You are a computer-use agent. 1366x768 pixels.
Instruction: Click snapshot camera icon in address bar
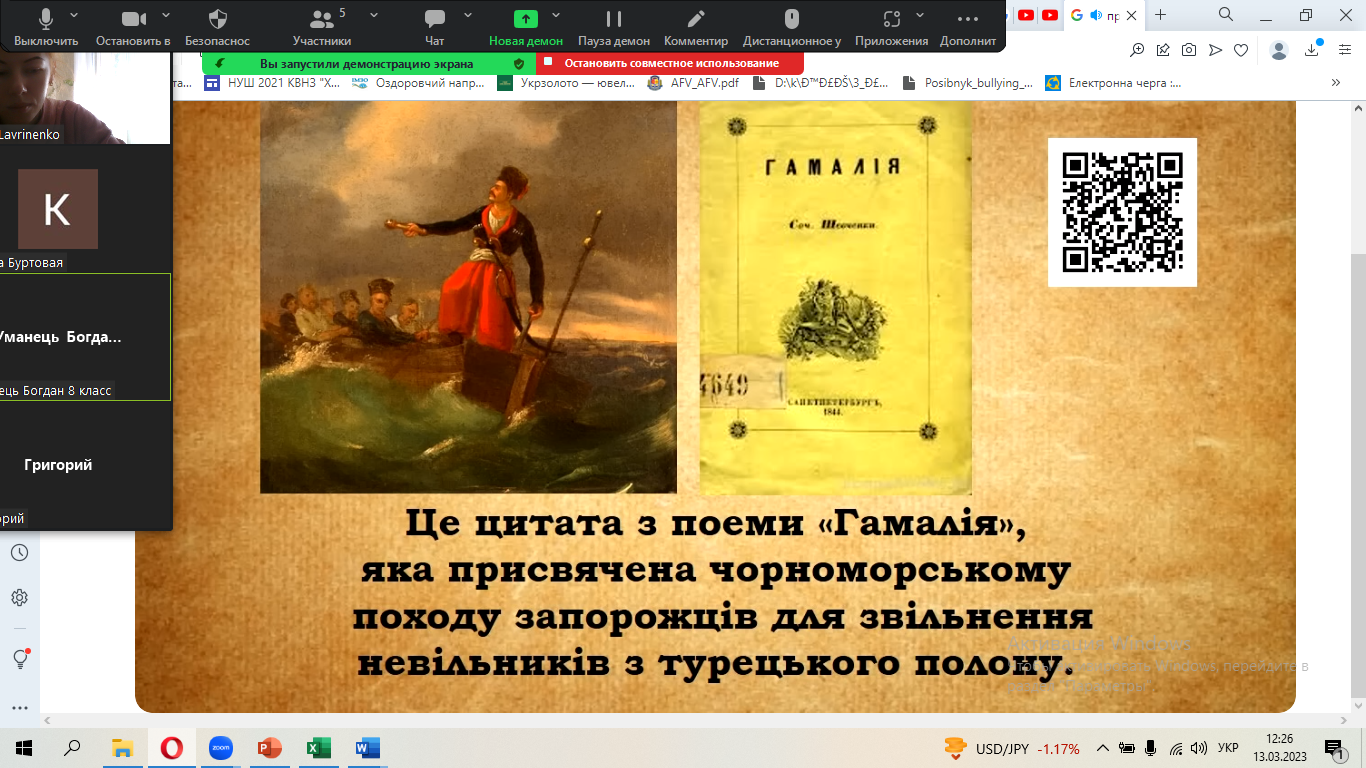click(x=1189, y=50)
